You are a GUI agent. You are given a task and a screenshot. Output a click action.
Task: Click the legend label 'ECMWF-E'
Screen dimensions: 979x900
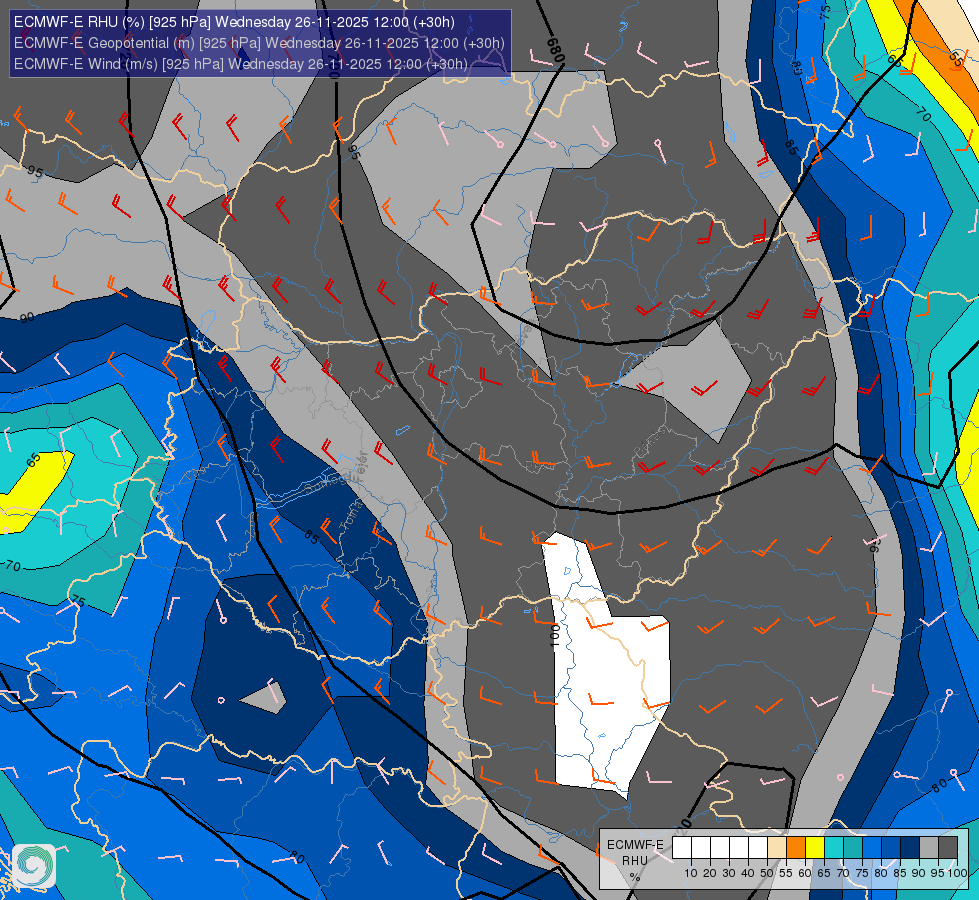pos(635,845)
